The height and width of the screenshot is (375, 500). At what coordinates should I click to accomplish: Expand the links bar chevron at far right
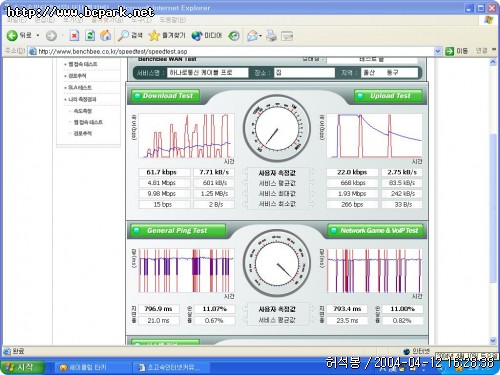[x=494, y=50]
